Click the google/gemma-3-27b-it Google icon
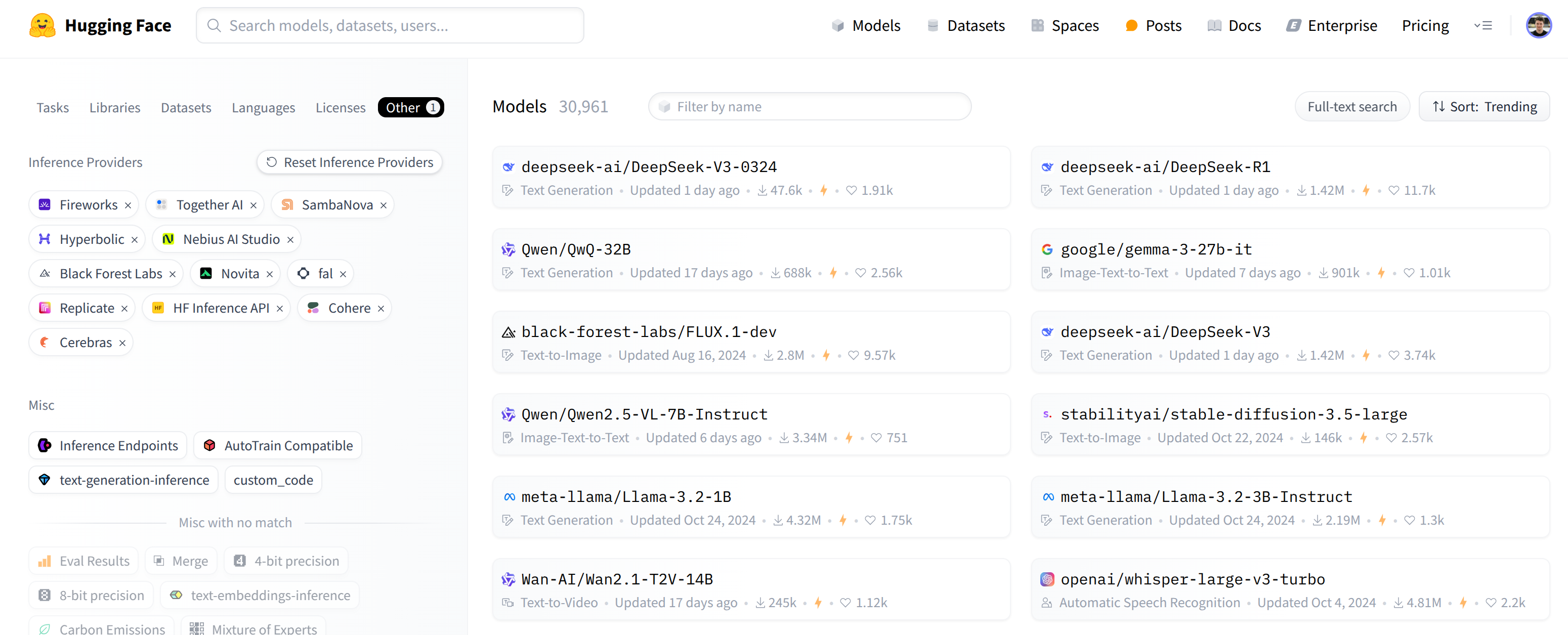This screenshot has width=1568, height=635. pos(1047,249)
